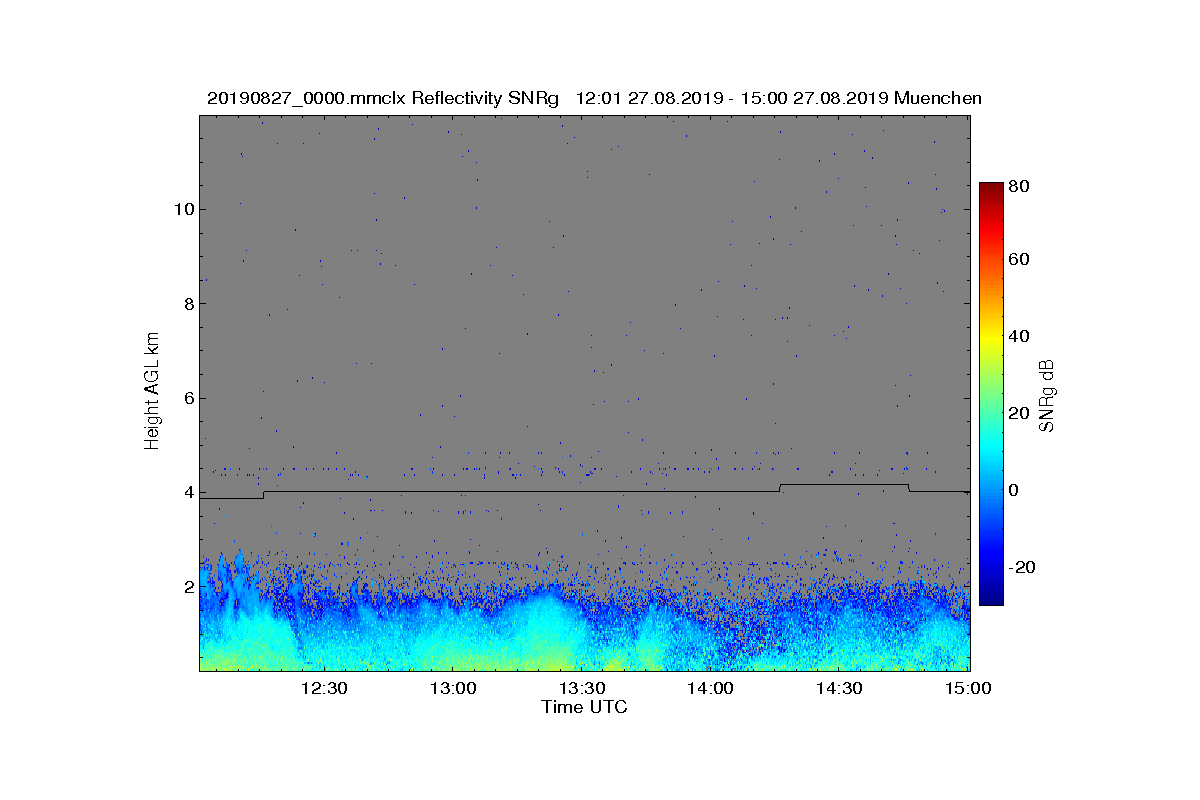
Task: Click the 13:30 time axis label
Action: point(582,688)
